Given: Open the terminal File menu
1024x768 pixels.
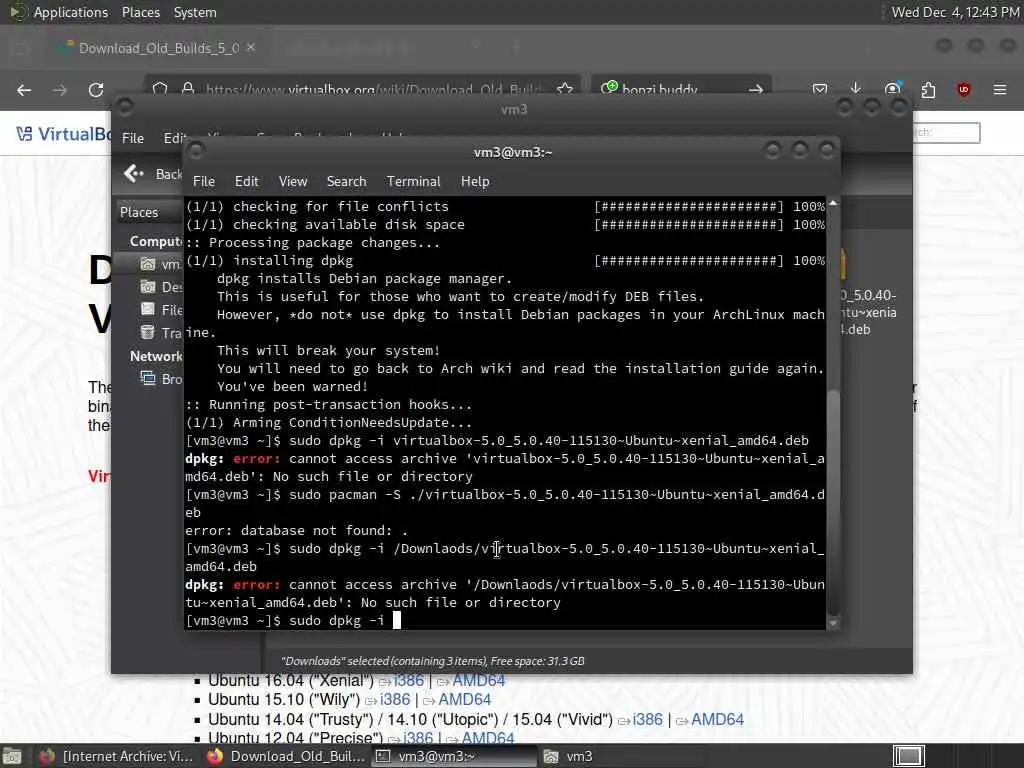Looking at the screenshot, I should [204, 182].
